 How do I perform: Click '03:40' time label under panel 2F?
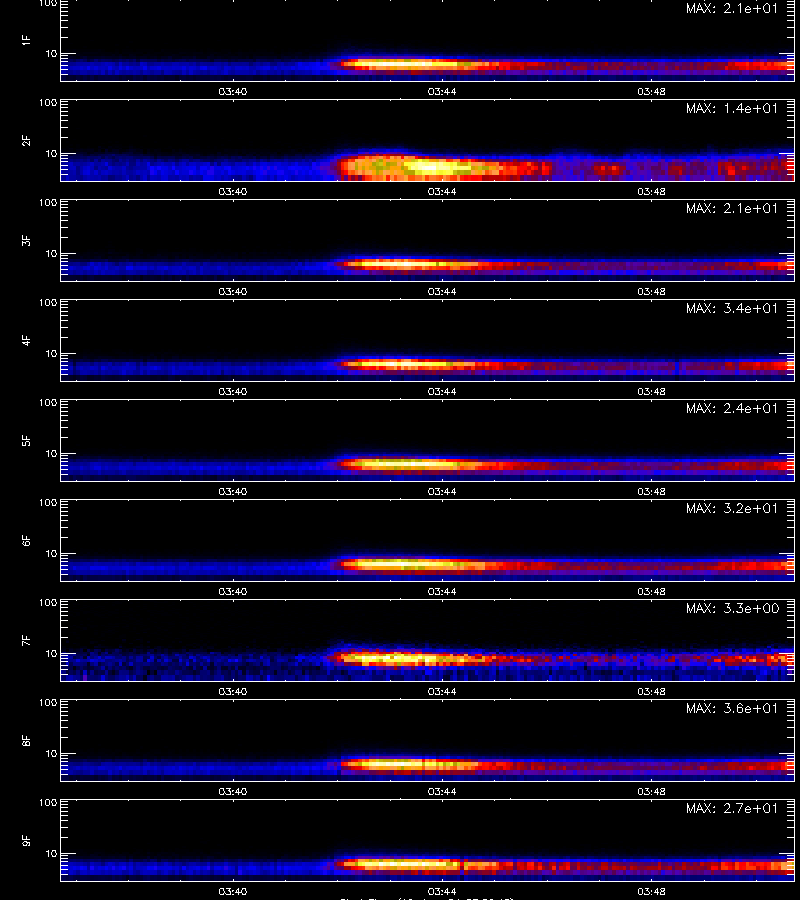point(232,192)
